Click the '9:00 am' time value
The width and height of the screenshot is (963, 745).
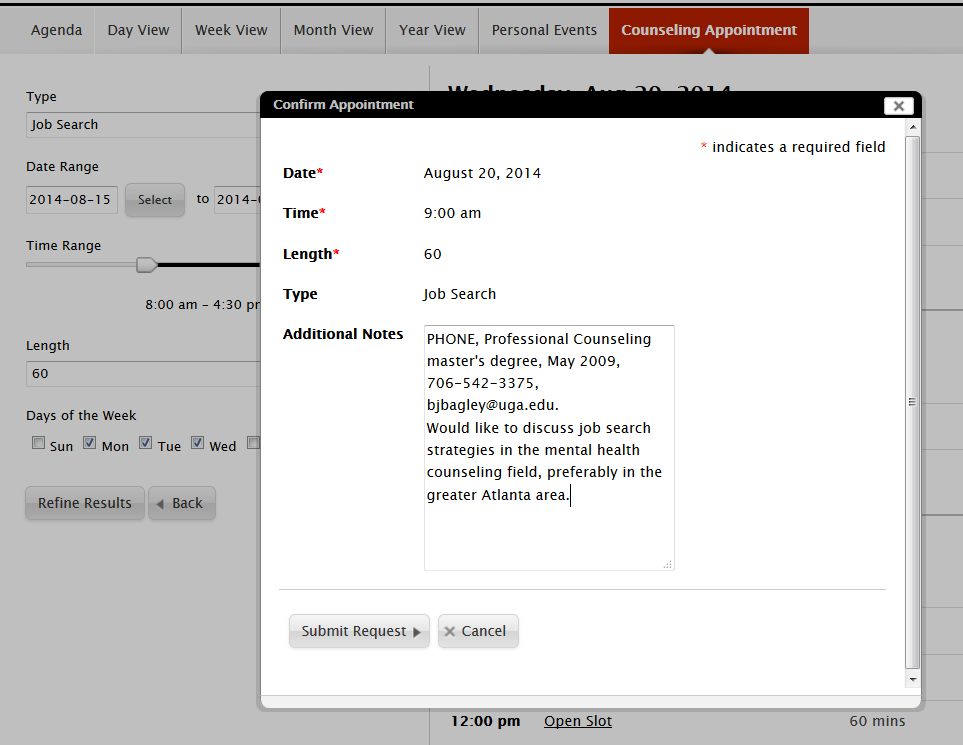tap(453, 213)
